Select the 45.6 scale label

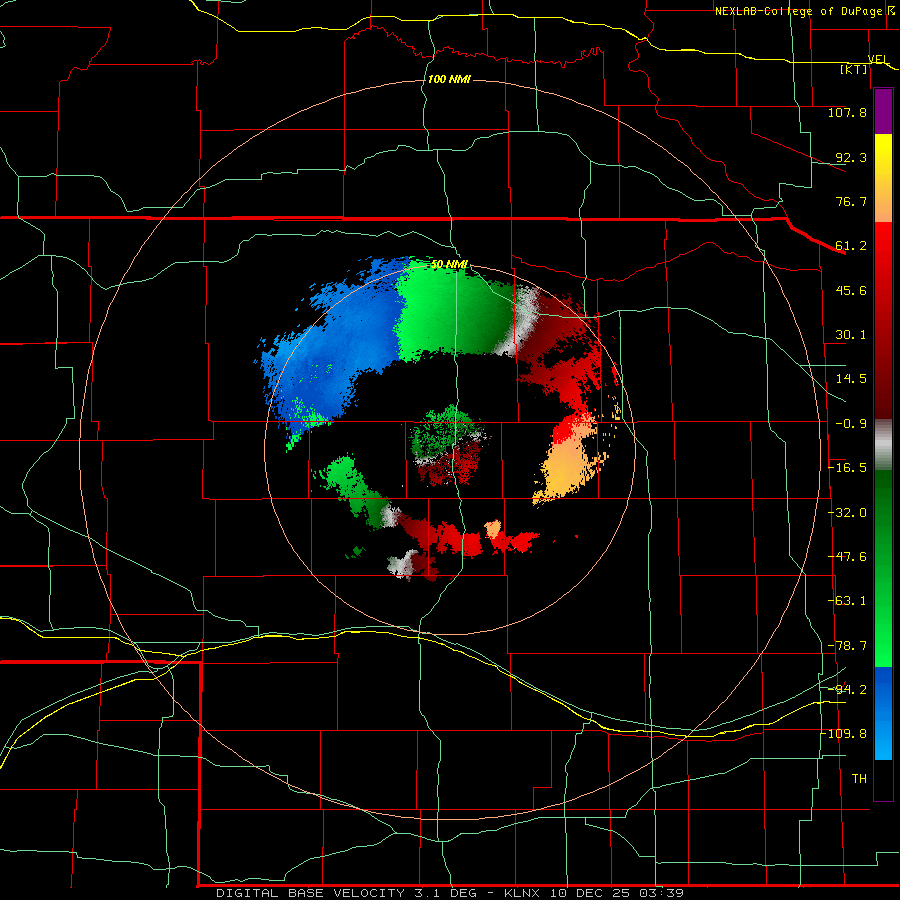pyautogui.click(x=851, y=290)
